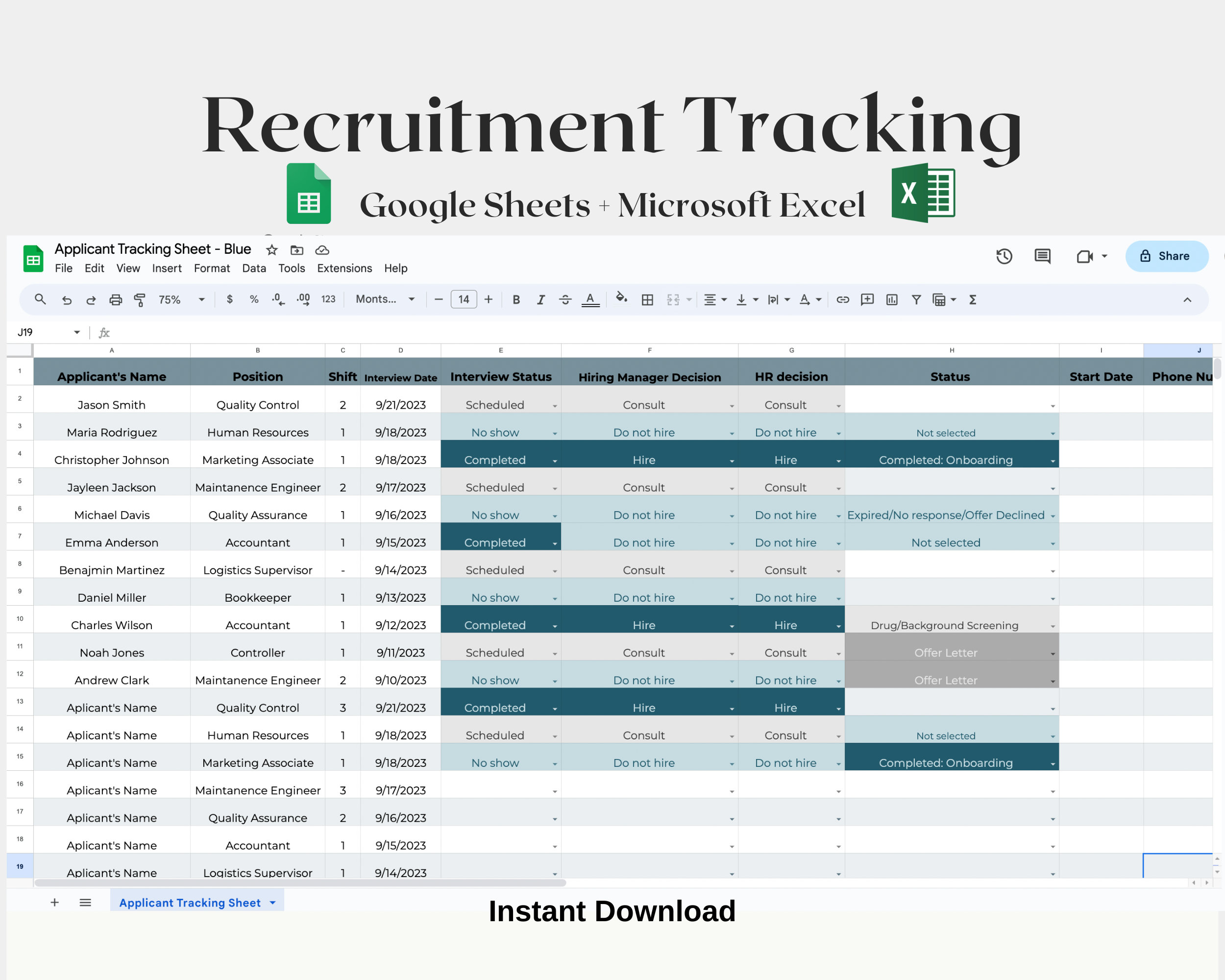Create a filter with the filter icon

(916, 299)
